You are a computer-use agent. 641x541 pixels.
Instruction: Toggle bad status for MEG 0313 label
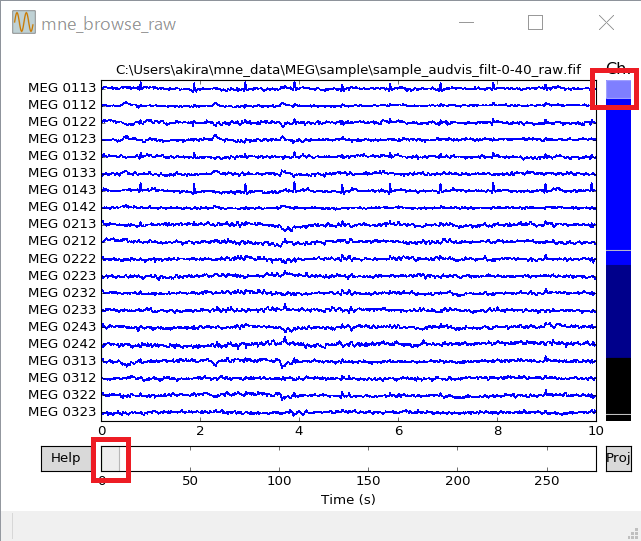(62, 361)
